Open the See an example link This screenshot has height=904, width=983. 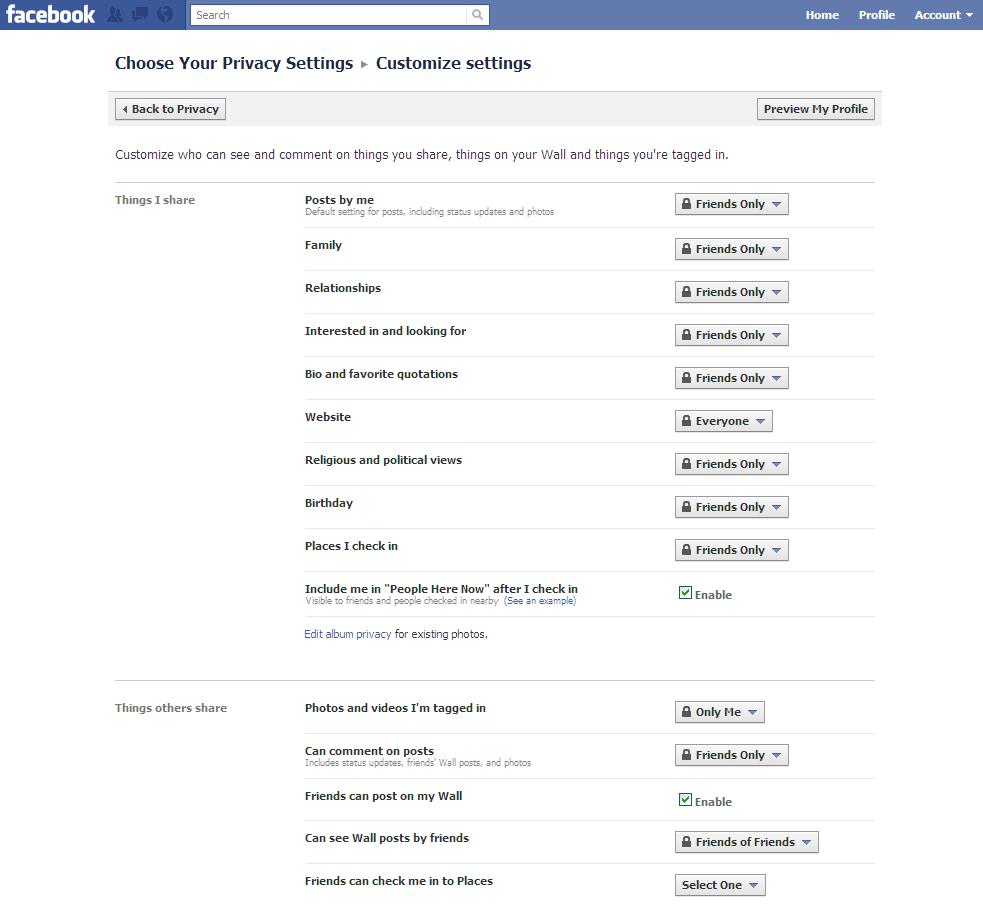(x=540, y=601)
